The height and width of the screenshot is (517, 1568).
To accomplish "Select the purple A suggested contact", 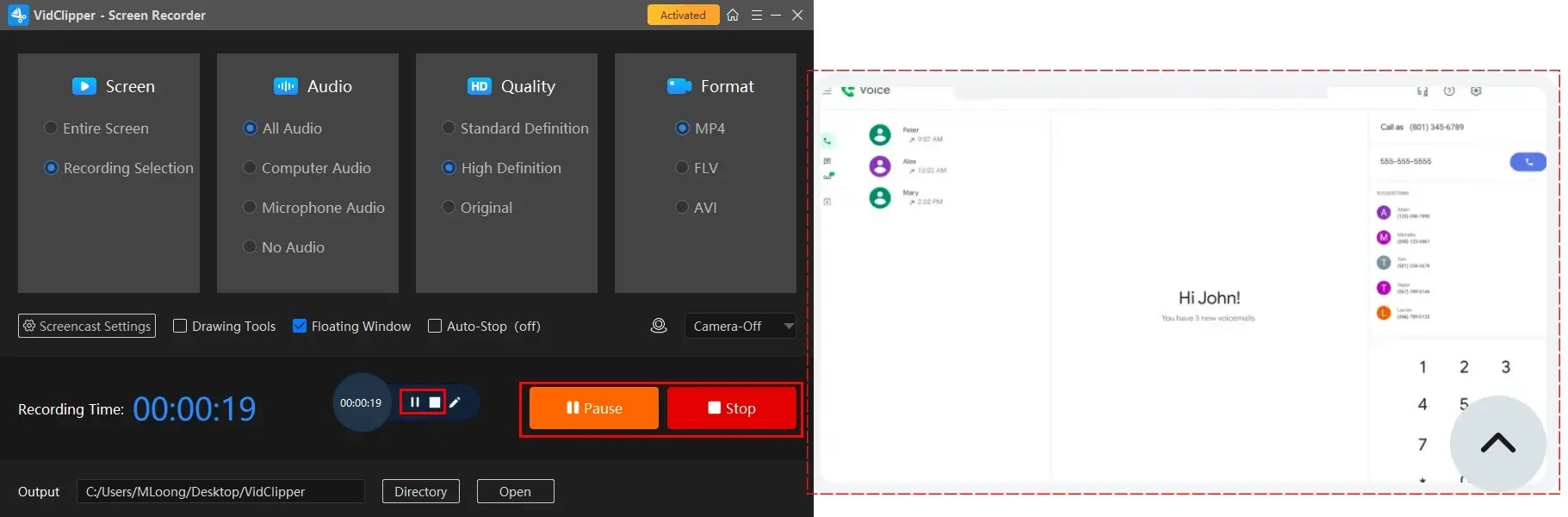I will [1384, 212].
